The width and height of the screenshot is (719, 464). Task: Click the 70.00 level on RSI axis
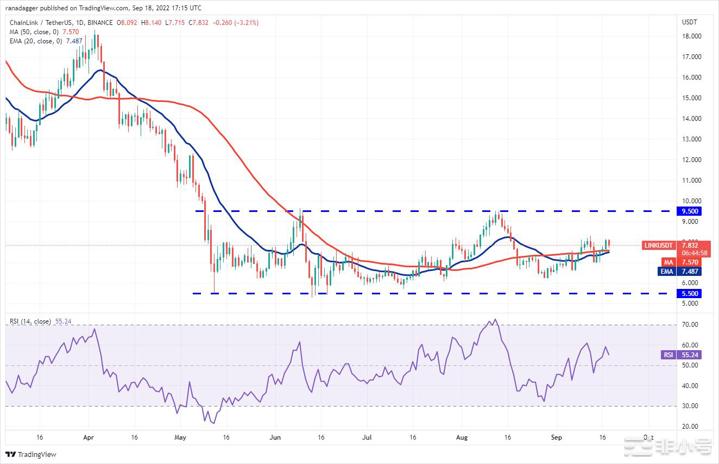[x=689, y=325]
